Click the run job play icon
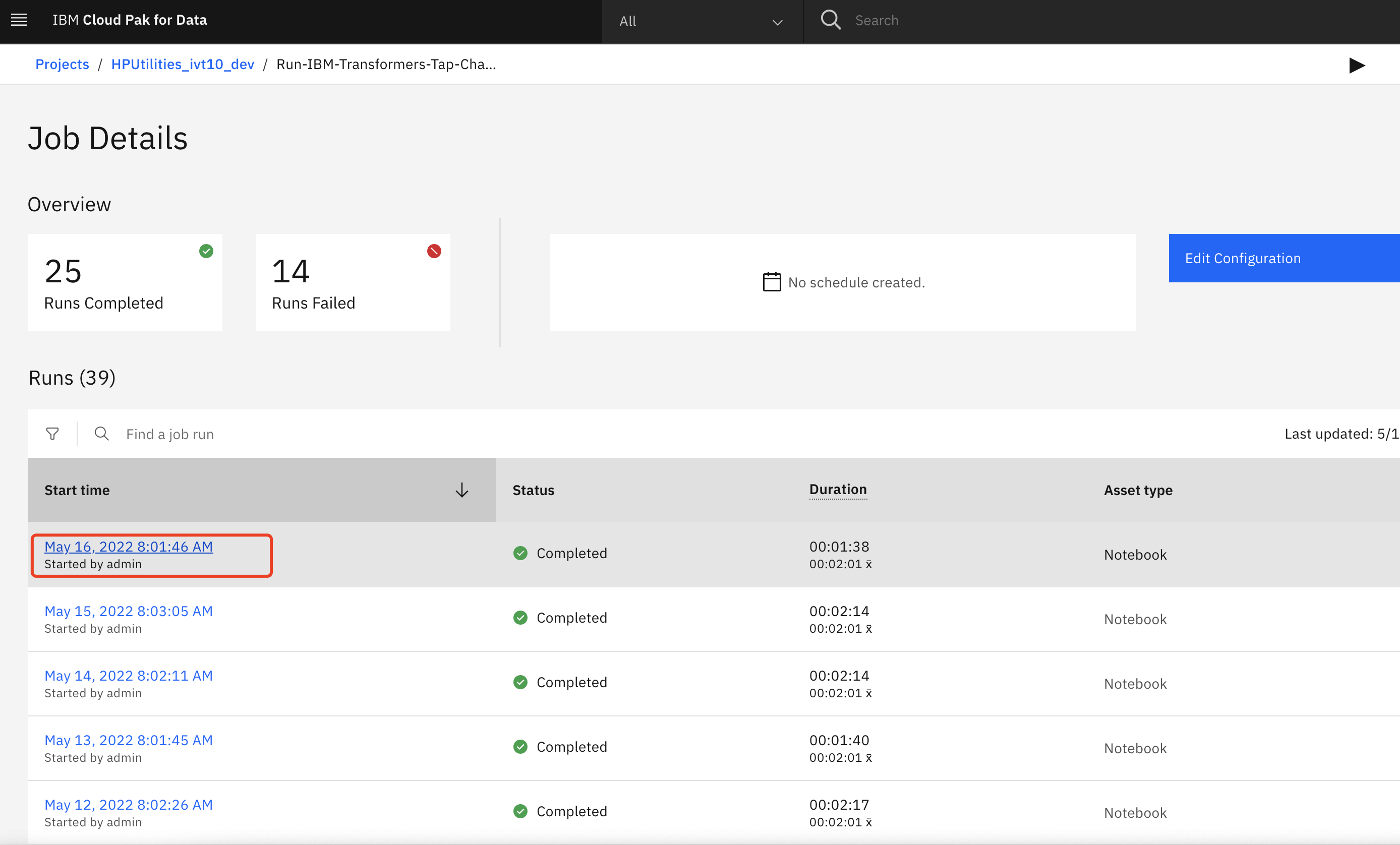The height and width of the screenshot is (845, 1400). 1357,66
